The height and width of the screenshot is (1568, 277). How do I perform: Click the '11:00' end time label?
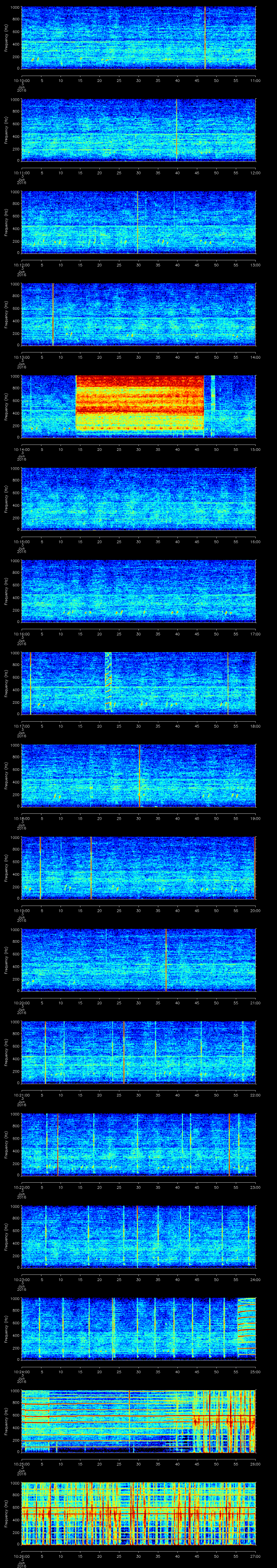point(255,80)
